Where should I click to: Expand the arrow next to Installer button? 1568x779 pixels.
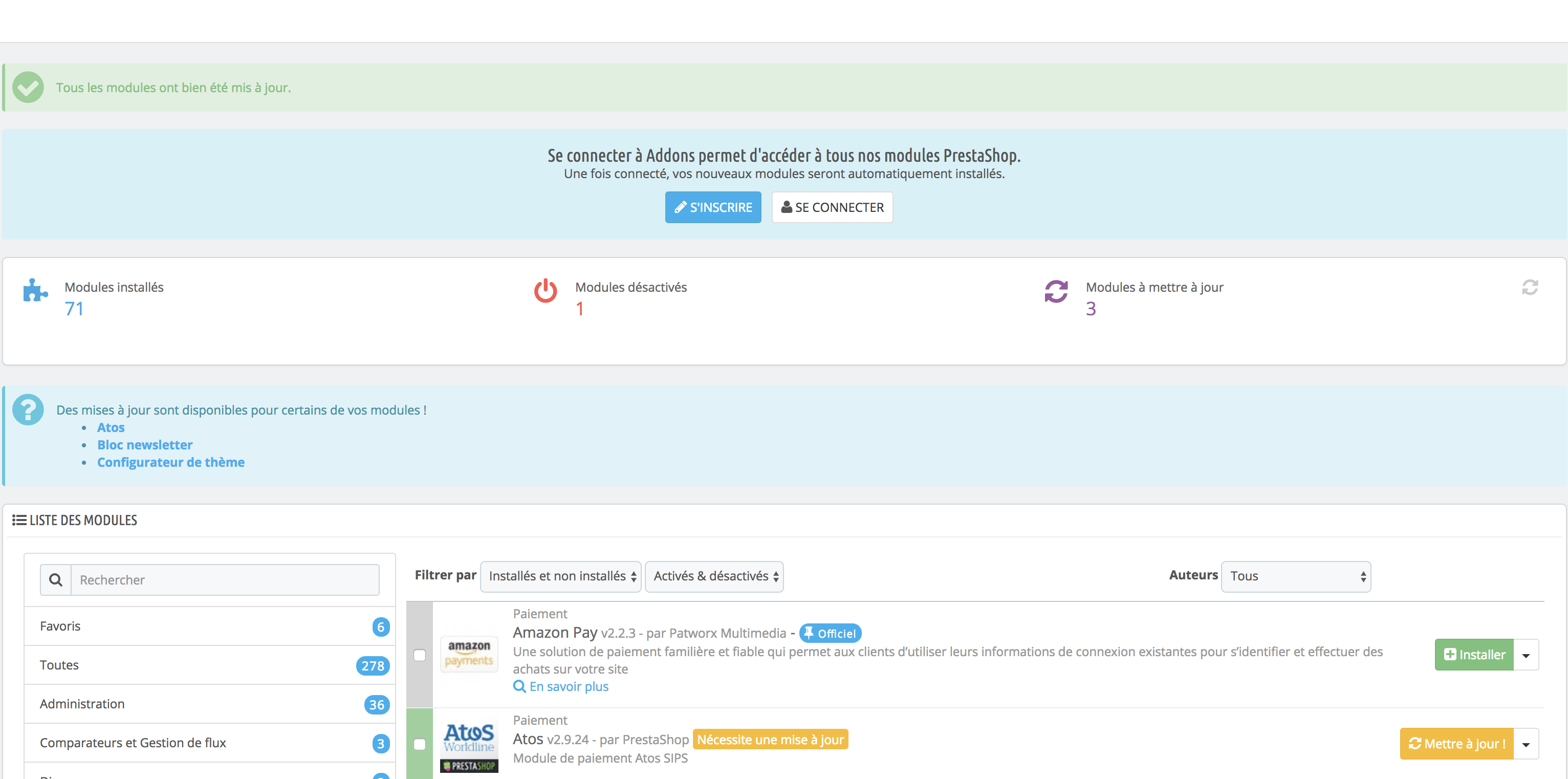pos(1526,655)
